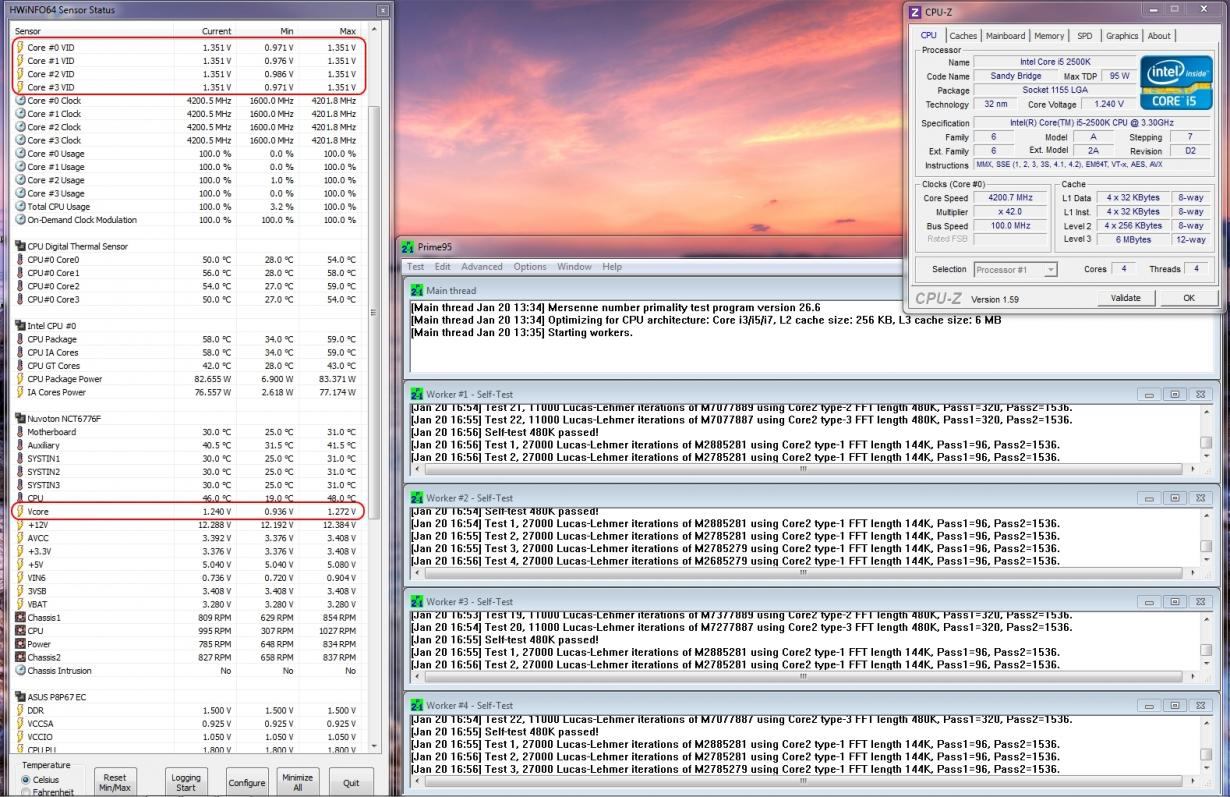This screenshot has width=1230, height=797.
Task: Click the fan icon beside Chassis2
Action: (20, 657)
